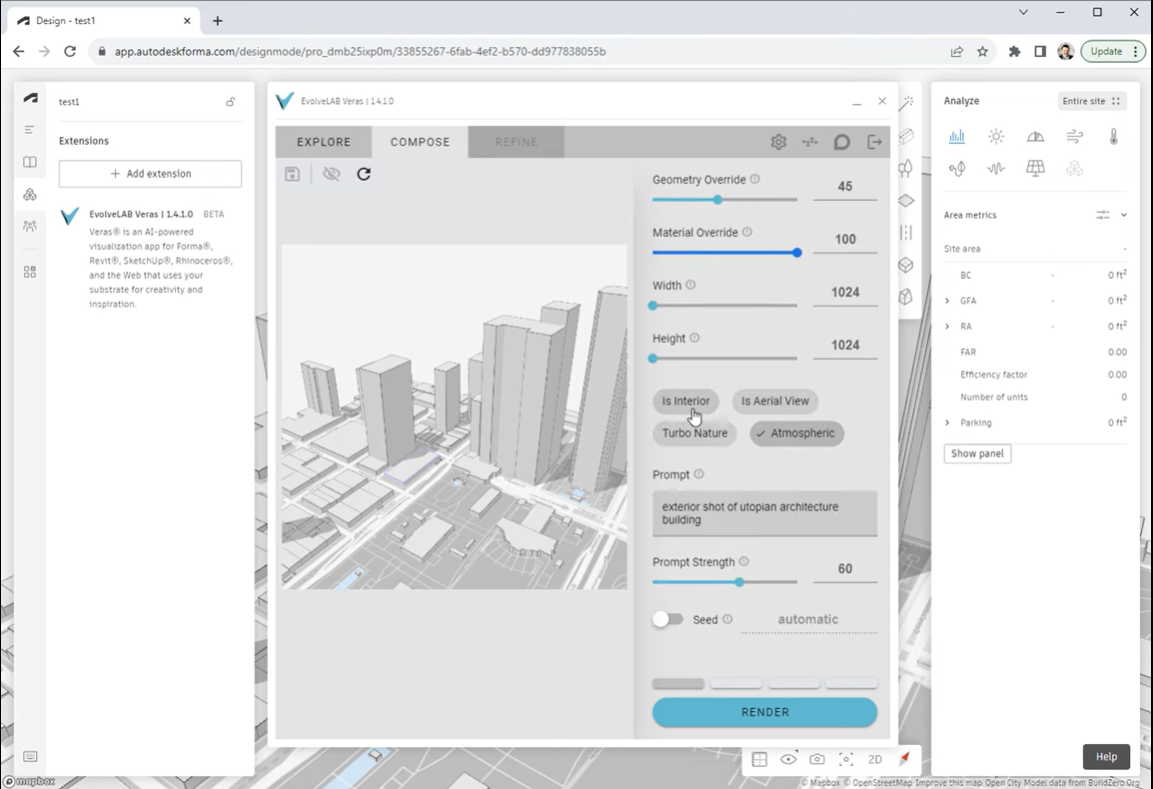Select the wind analysis icon
Image resolution: width=1153 pixels, height=789 pixels.
1074,137
